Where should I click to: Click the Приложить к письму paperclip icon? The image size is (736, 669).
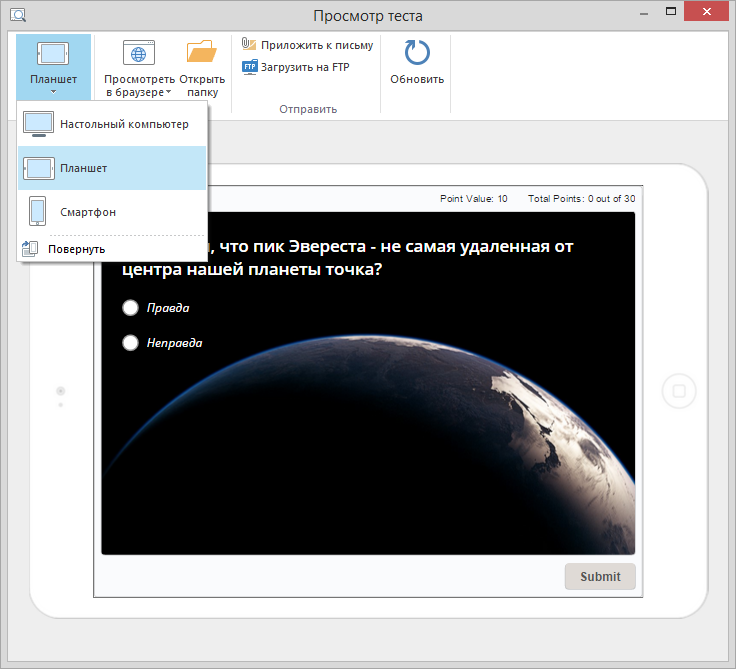249,44
